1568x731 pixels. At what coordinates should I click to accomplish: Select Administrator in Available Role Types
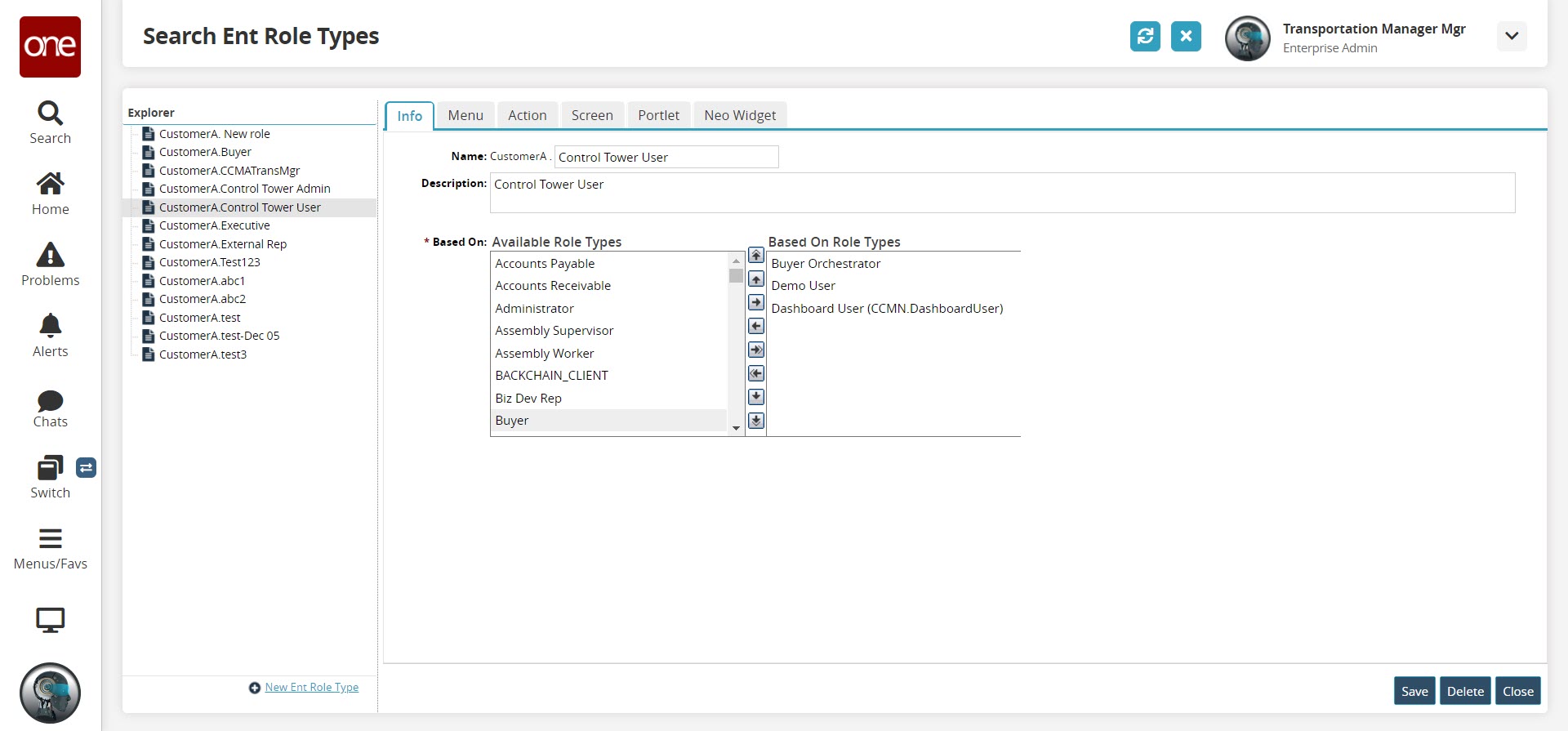pos(534,309)
